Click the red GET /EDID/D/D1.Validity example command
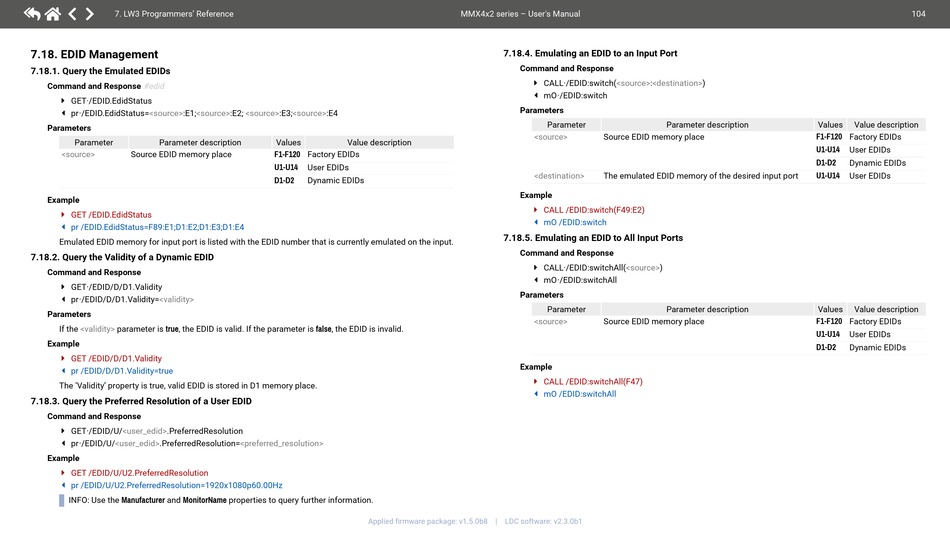950x533 pixels. tap(116, 358)
